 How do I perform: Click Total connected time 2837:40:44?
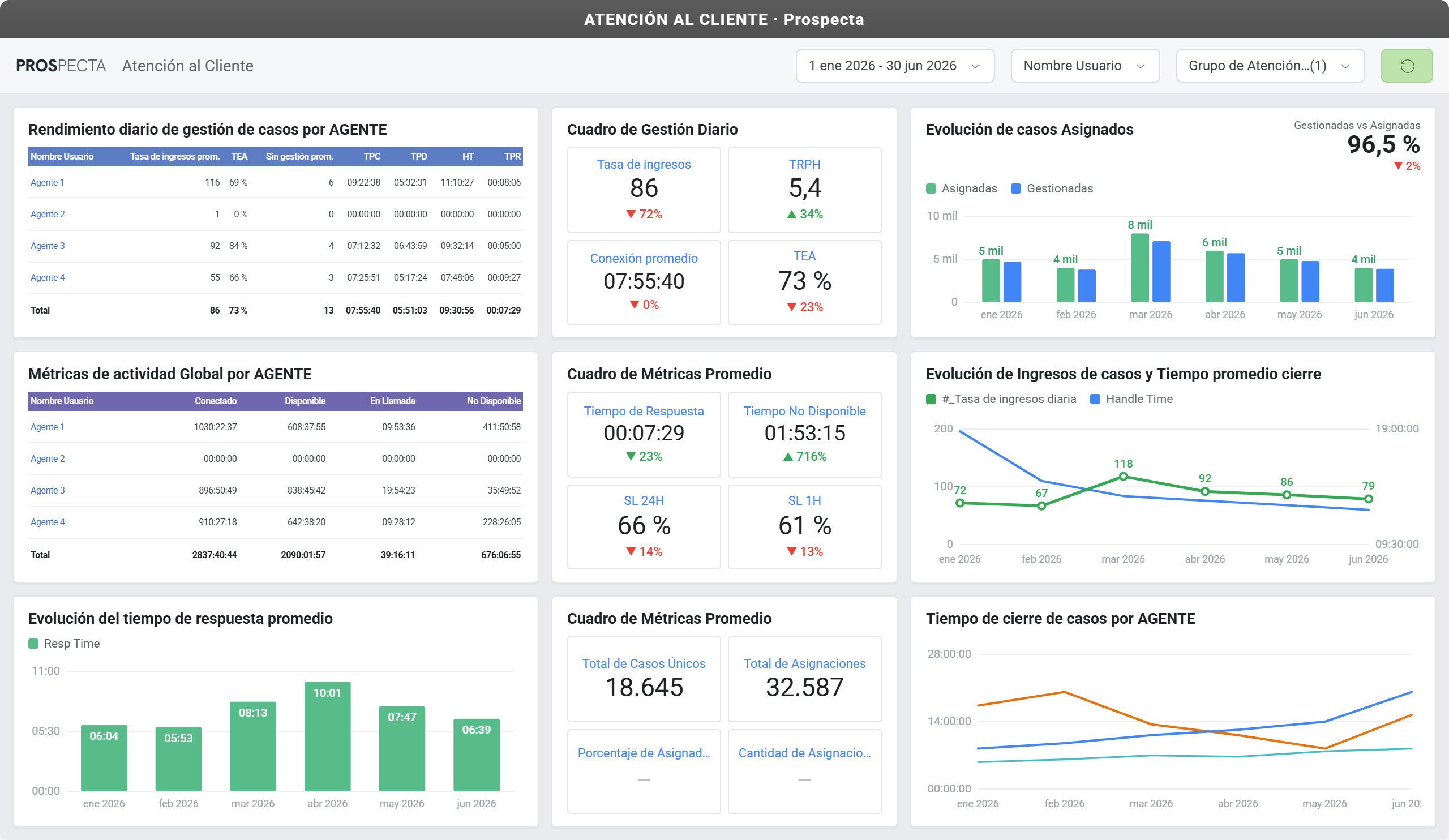point(215,555)
